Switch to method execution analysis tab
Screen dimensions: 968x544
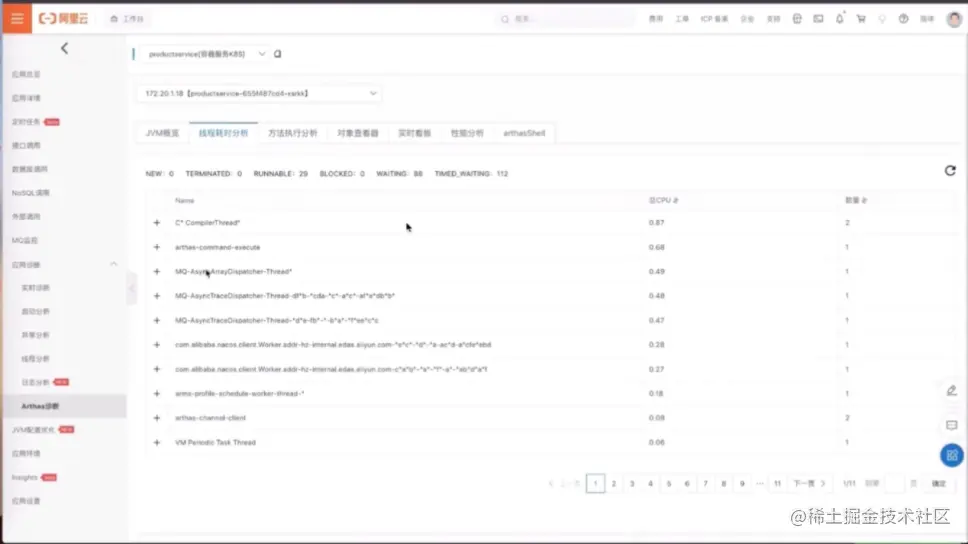pyautogui.click(x=293, y=133)
